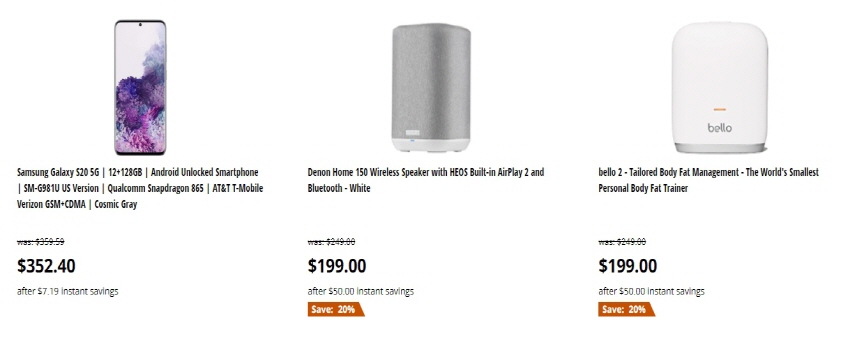Click the after $7.19 instant savings text
850x364 pixels.
[67, 291]
